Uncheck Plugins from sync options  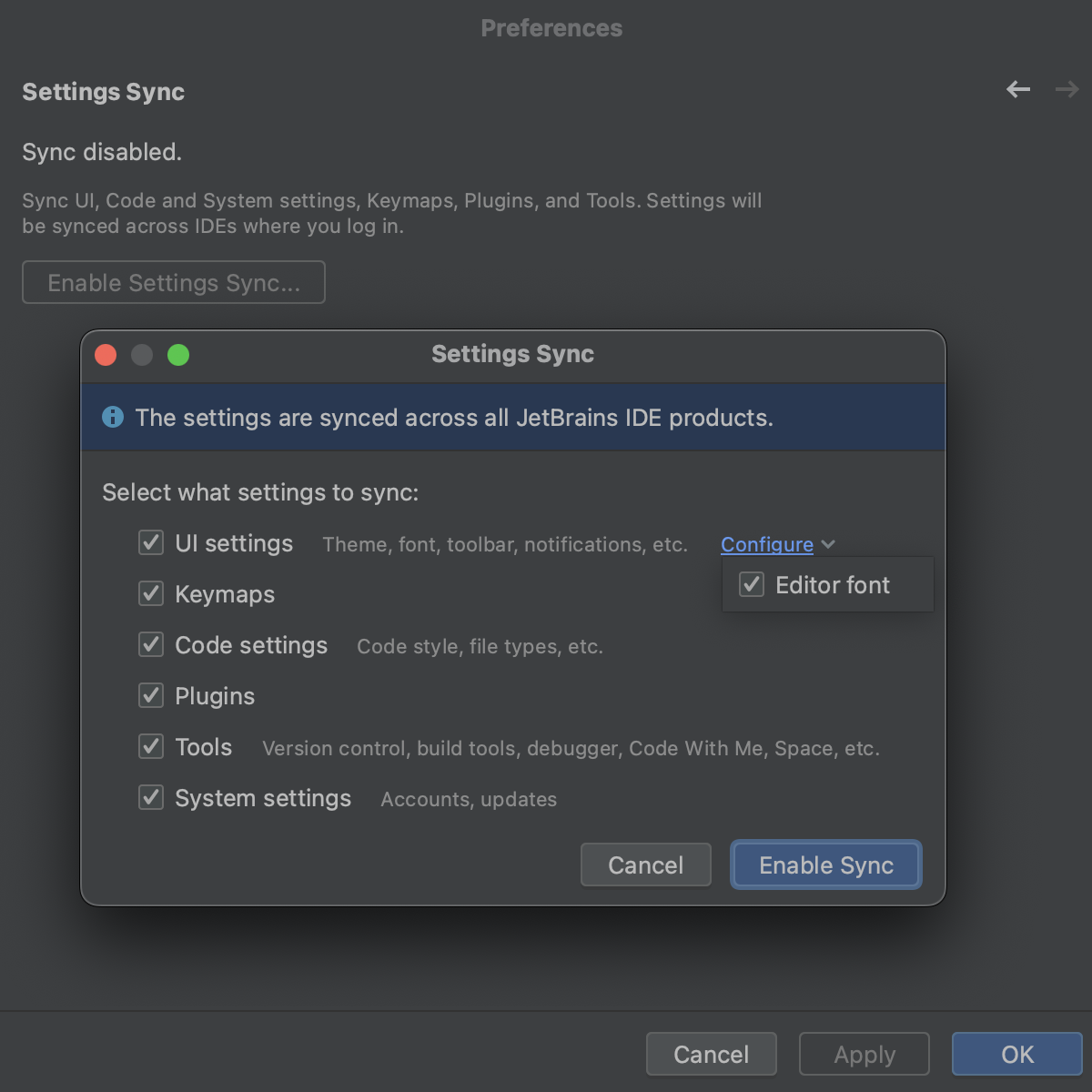tap(151, 695)
